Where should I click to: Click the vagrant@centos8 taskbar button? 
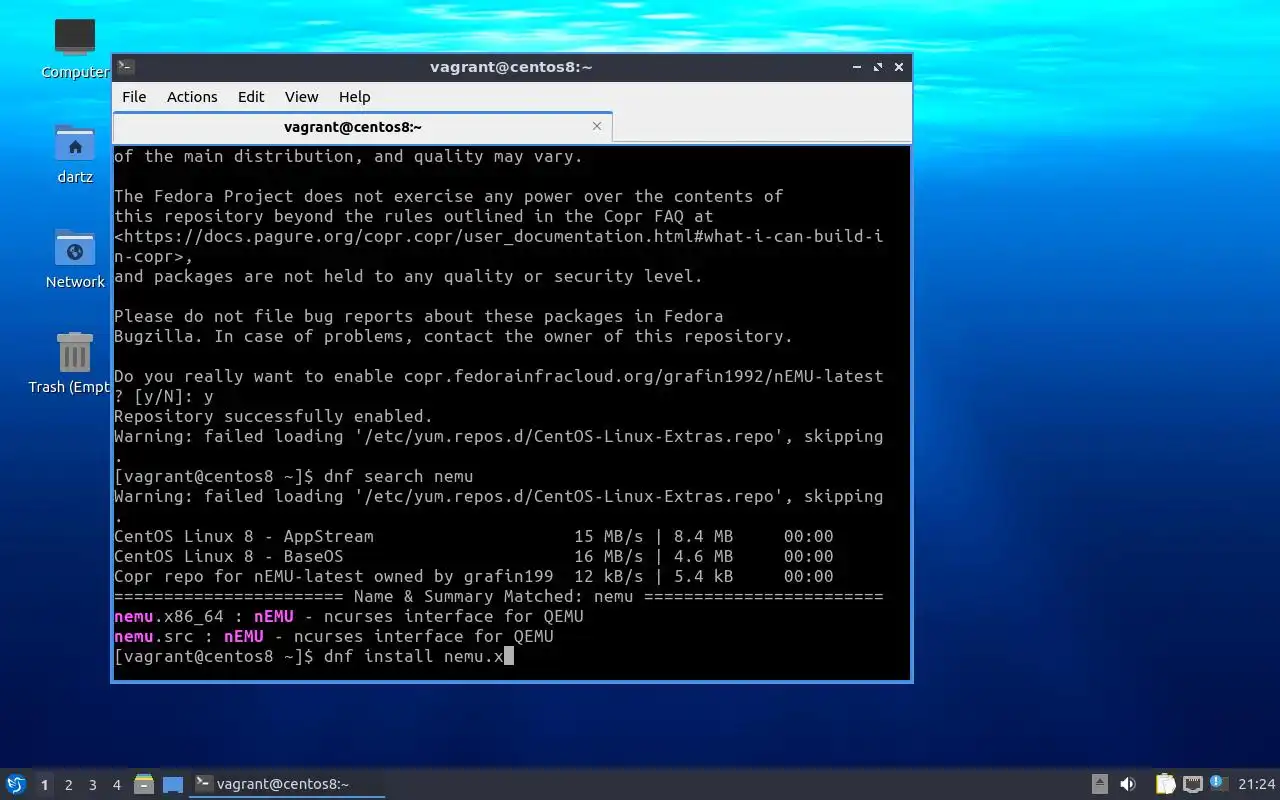tap(287, 785)
